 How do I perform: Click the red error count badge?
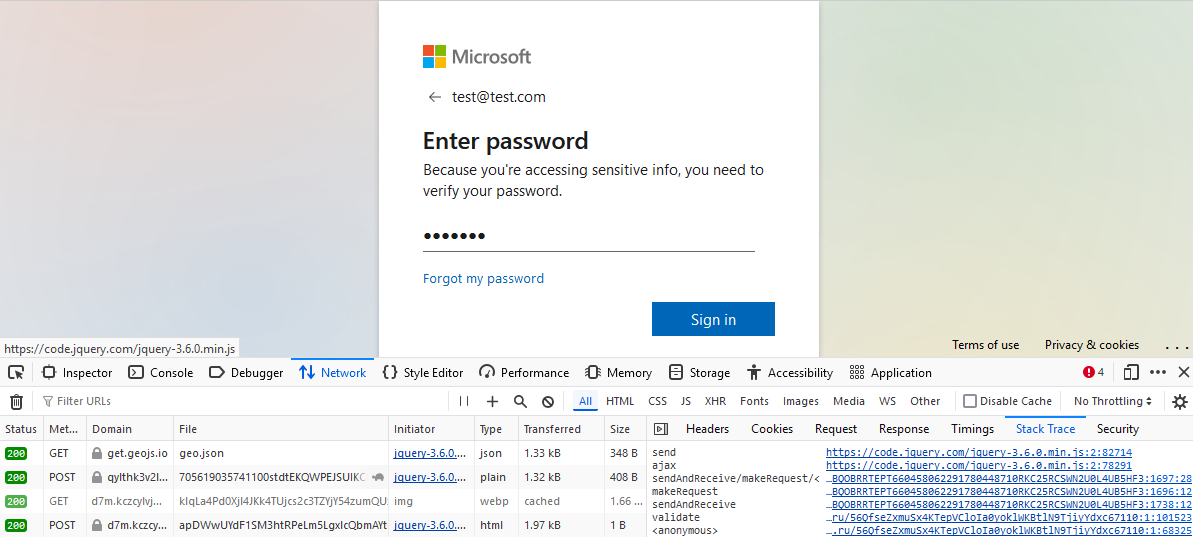click(x=1093, y=373)
